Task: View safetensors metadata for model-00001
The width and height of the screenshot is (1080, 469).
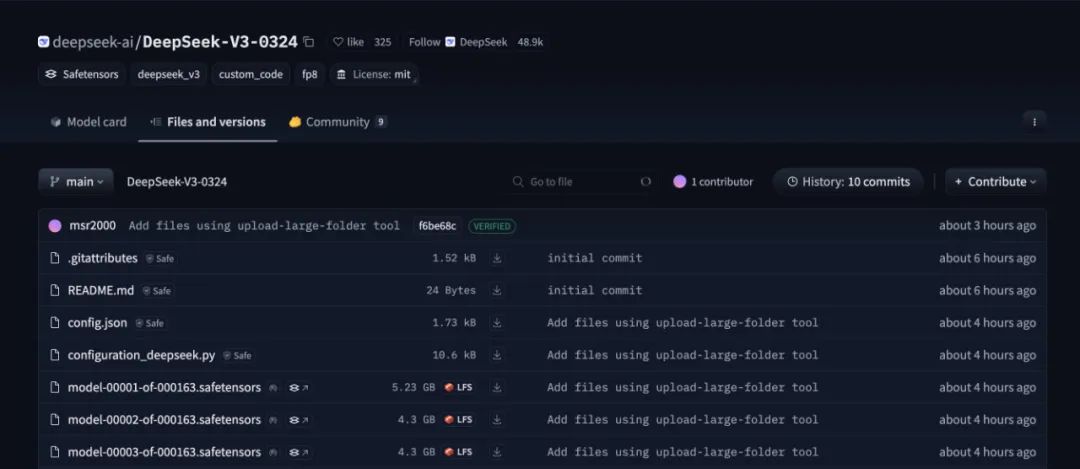Action: click(298, 388)
